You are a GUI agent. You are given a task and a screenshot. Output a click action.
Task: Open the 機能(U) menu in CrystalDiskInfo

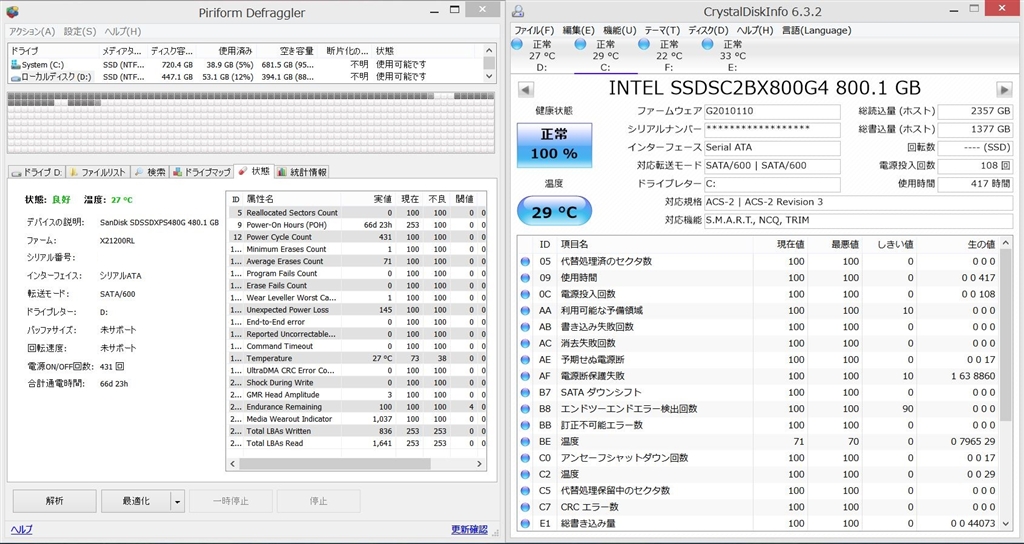click(619, 30)
